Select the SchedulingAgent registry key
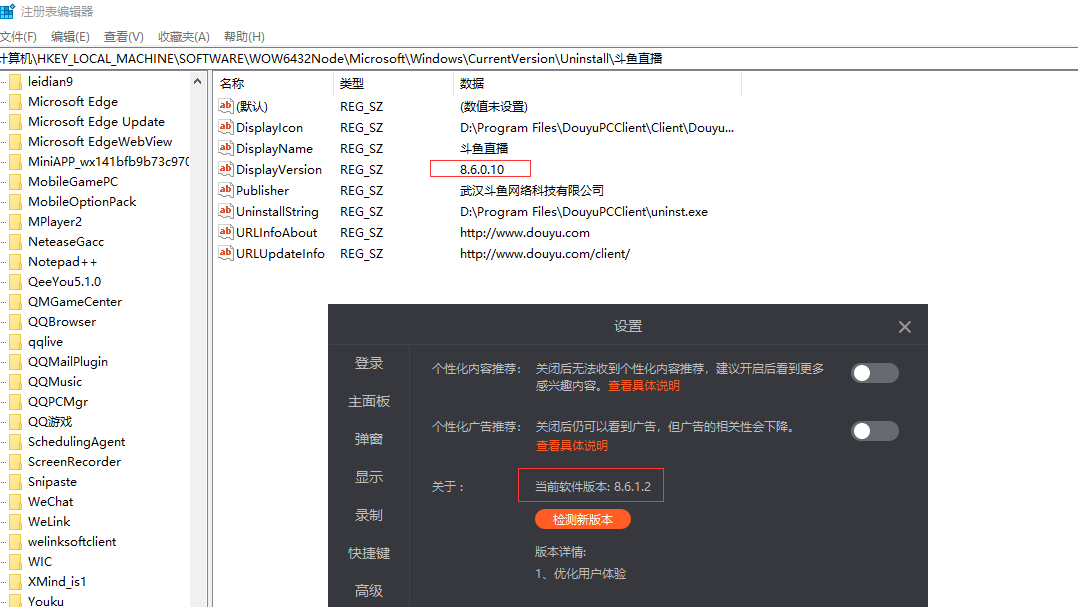 76,441
